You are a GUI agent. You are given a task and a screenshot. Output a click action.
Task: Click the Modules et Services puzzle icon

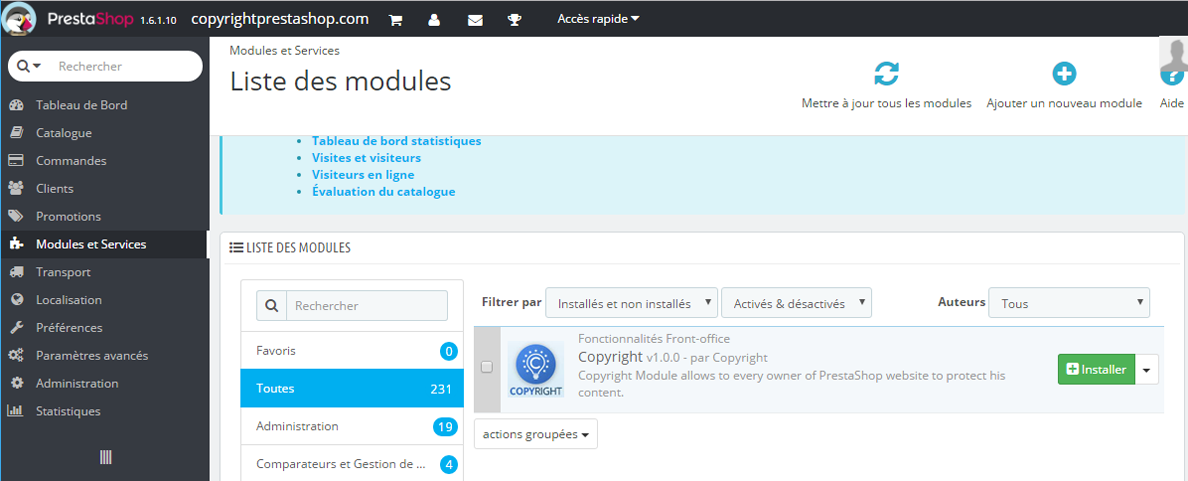pos(16,245)
